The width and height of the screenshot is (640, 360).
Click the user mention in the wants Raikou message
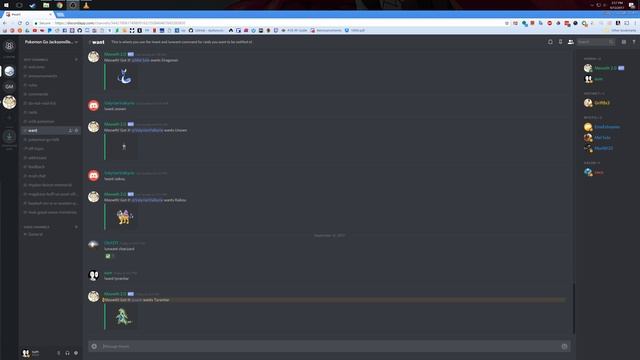[147, 200]
